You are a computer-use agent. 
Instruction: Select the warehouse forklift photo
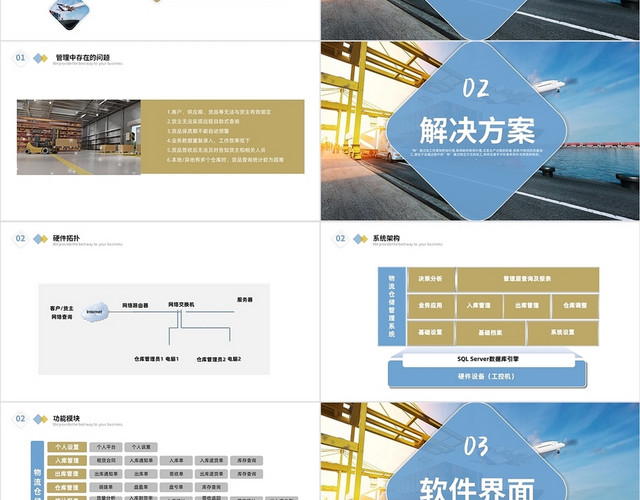pos(79,137)
